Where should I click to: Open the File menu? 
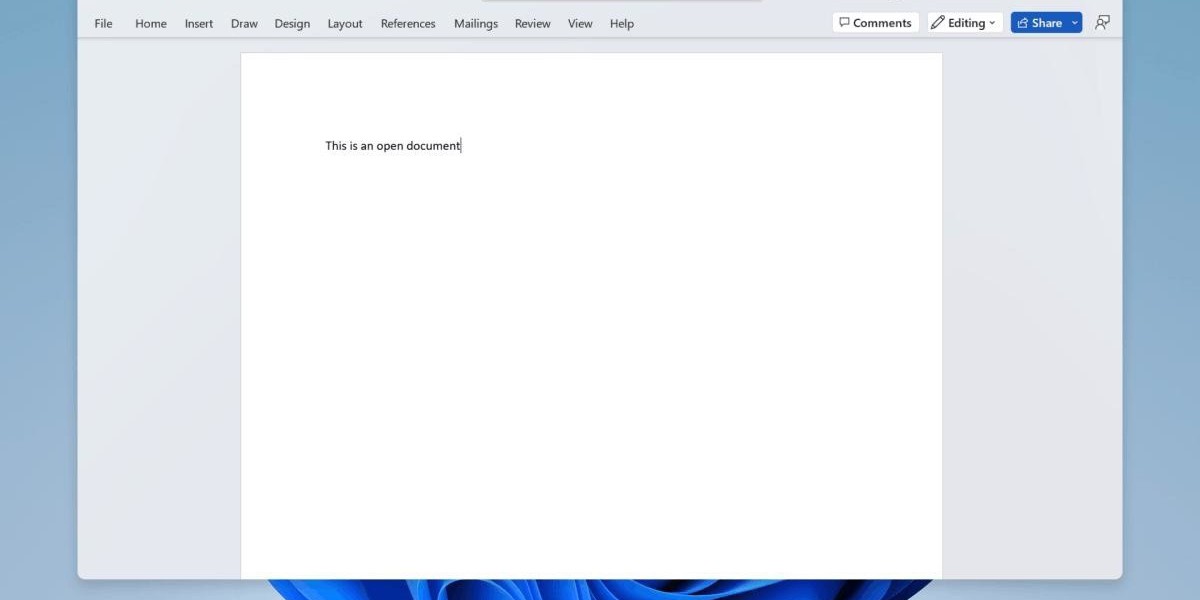[x=103, y=24]
